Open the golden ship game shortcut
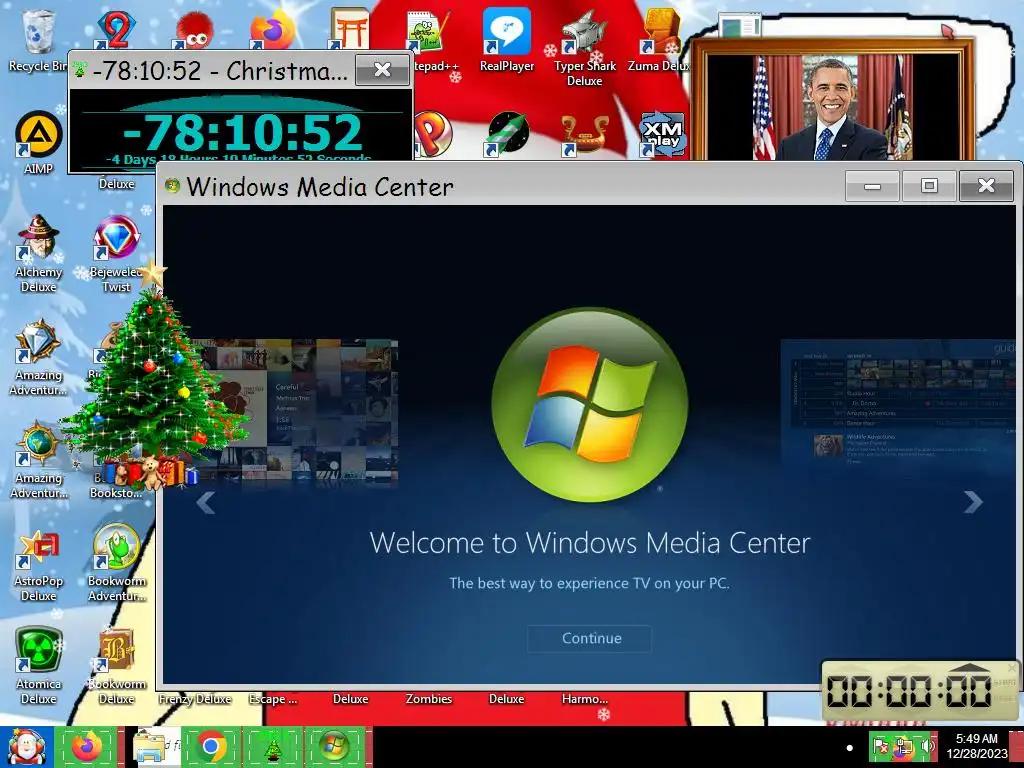Screen dimensions: 1024x768 point(584,135)
